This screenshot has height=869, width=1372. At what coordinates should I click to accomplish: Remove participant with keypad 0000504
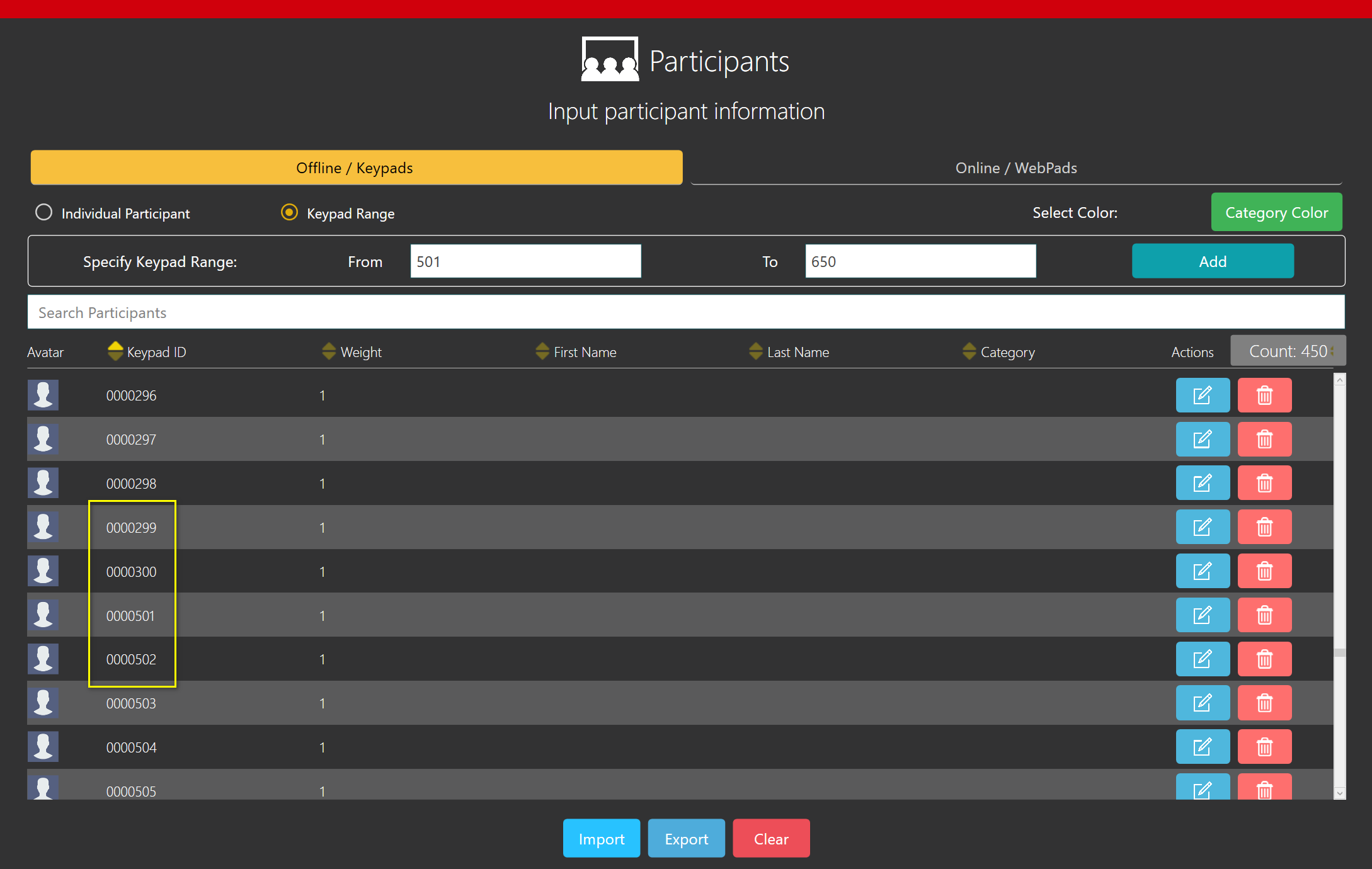pyautogui.click(x=1264, y=747)
